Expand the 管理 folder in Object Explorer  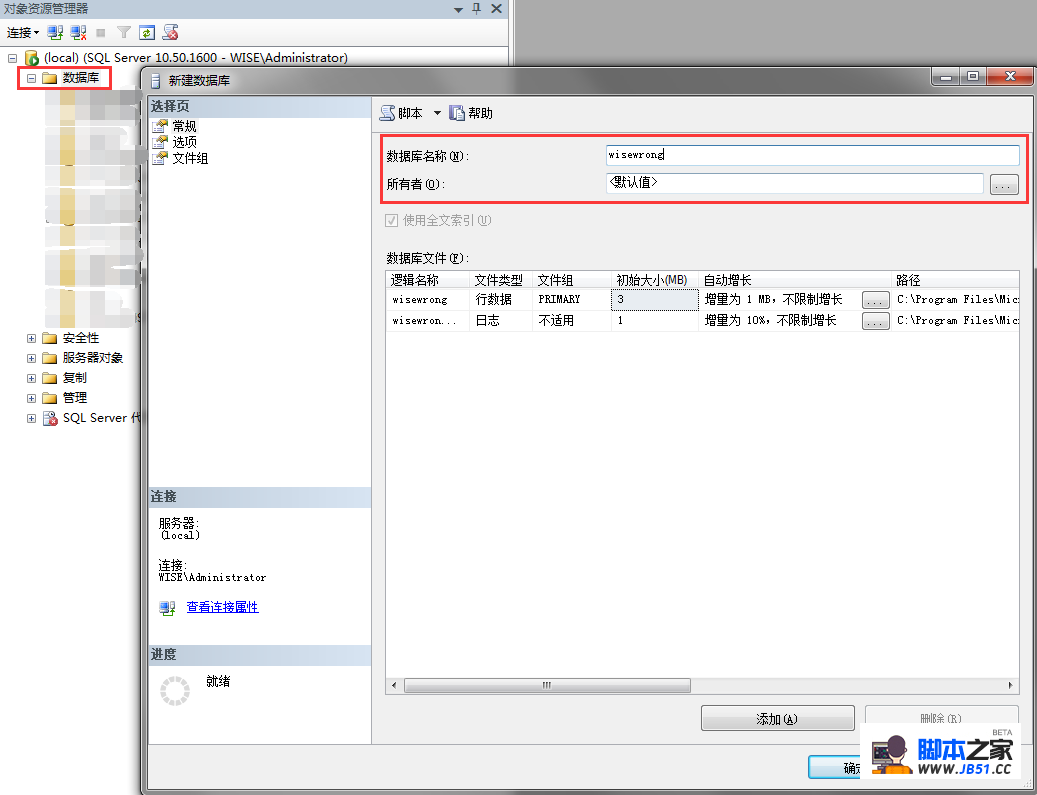pos(30,398)
